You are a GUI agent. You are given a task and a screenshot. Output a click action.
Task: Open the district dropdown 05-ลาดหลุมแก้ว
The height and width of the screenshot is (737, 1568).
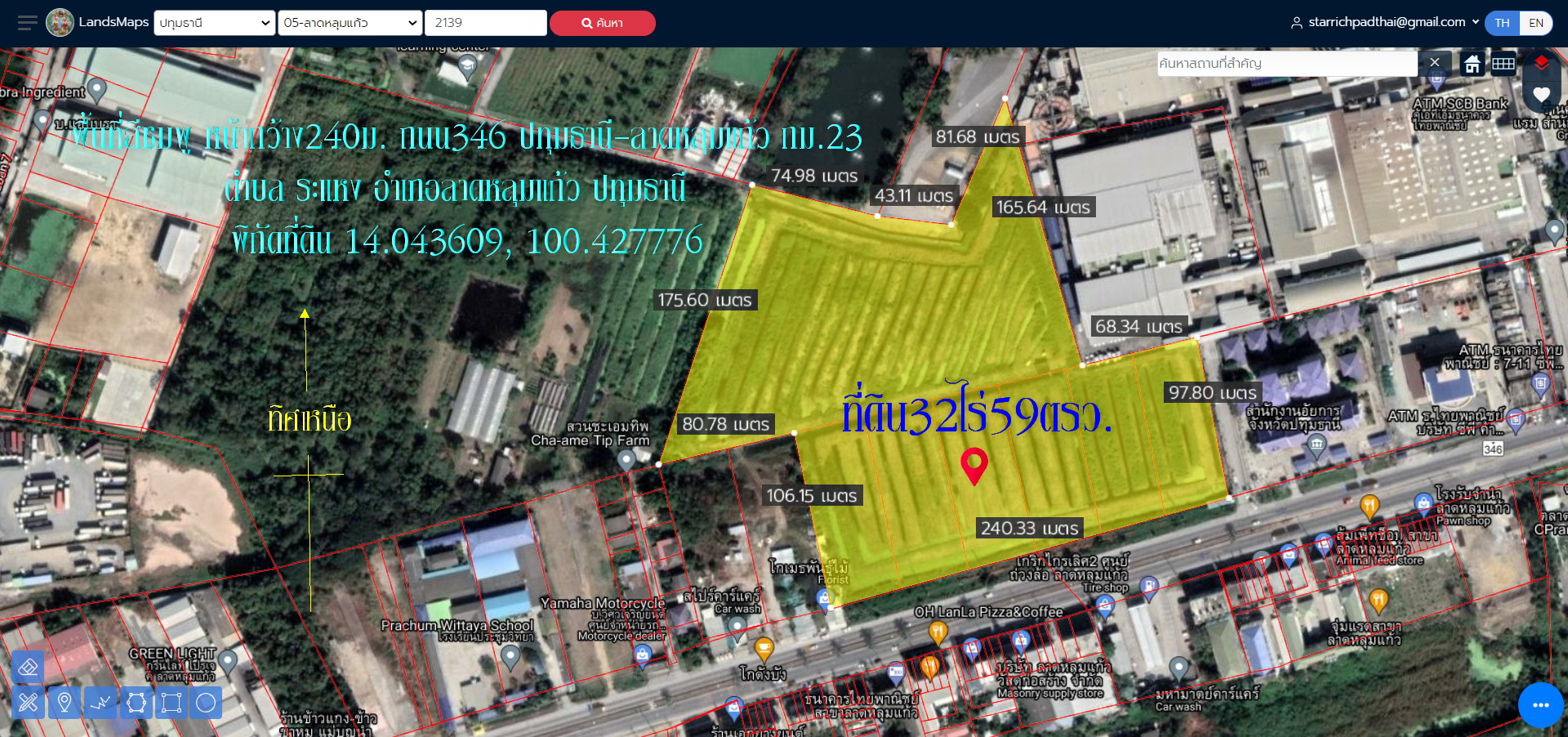pyautogui.click(x=350, y=23)
